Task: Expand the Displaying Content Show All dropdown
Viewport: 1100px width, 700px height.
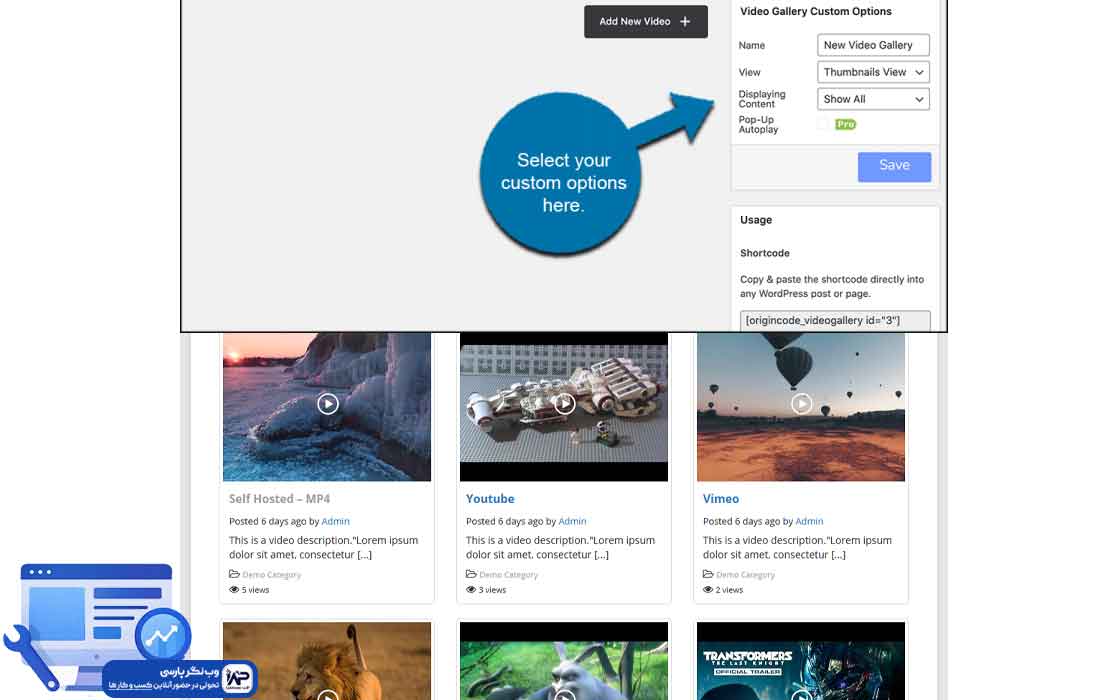Action: click(873, 99)
